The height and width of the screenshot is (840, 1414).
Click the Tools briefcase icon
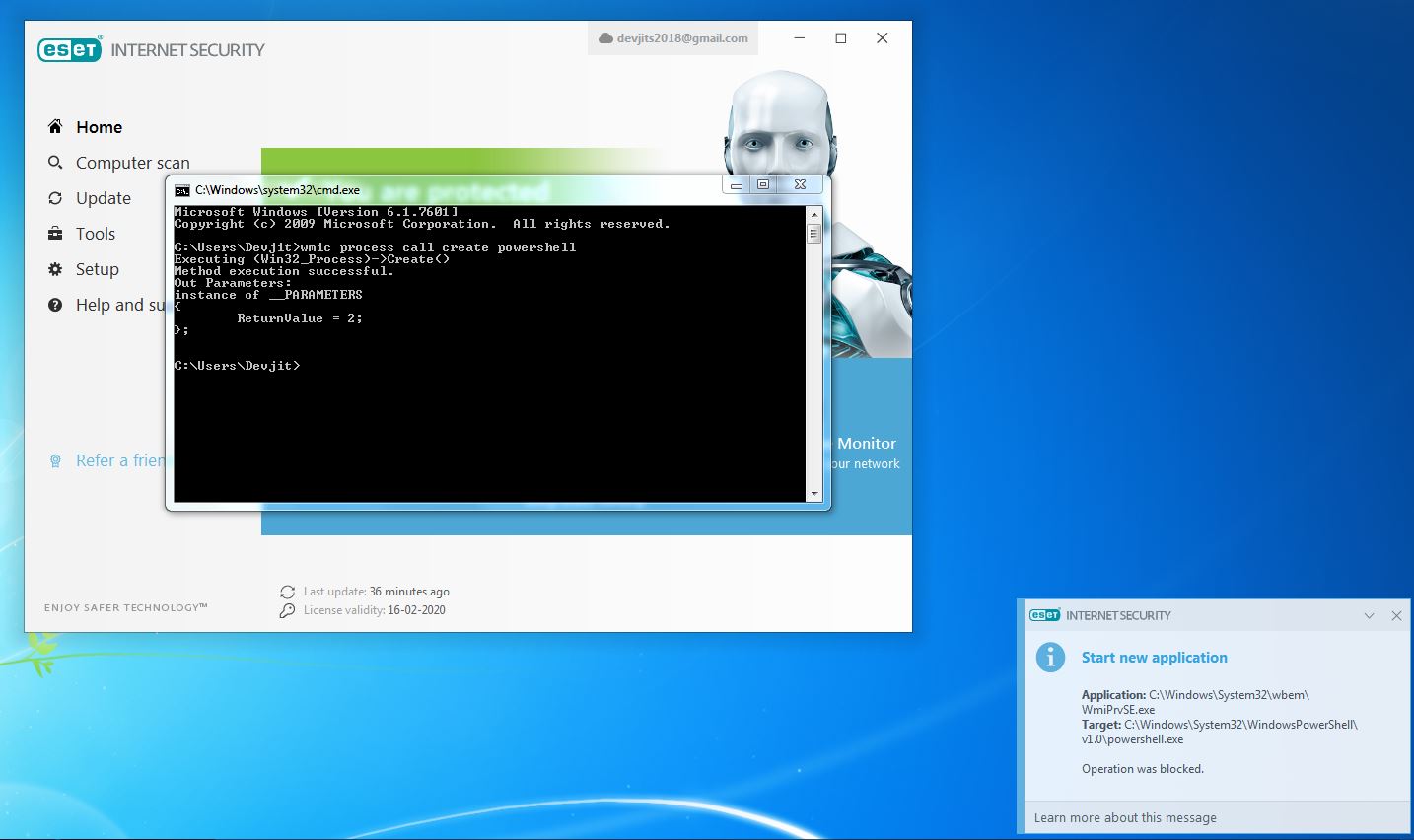[x=55, y=234]
